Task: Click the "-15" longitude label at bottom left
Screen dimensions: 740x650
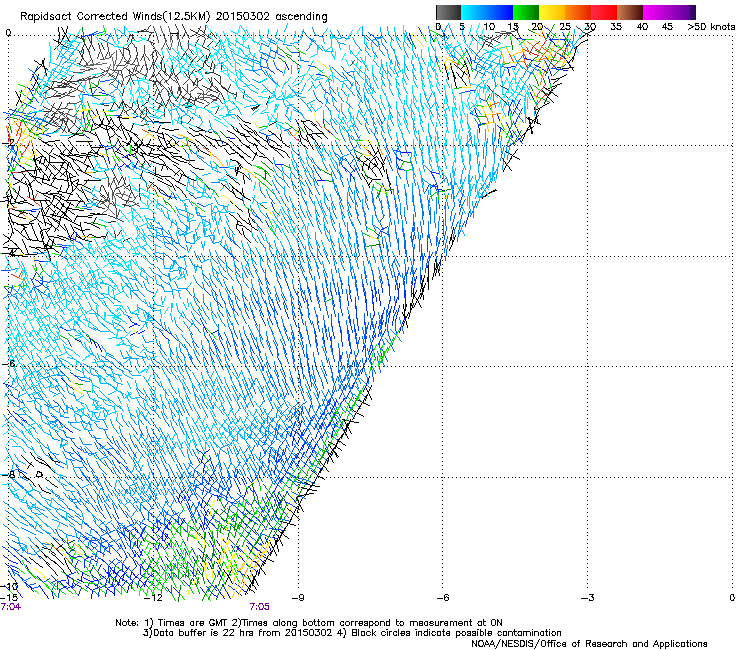Action: pos(9,597)
